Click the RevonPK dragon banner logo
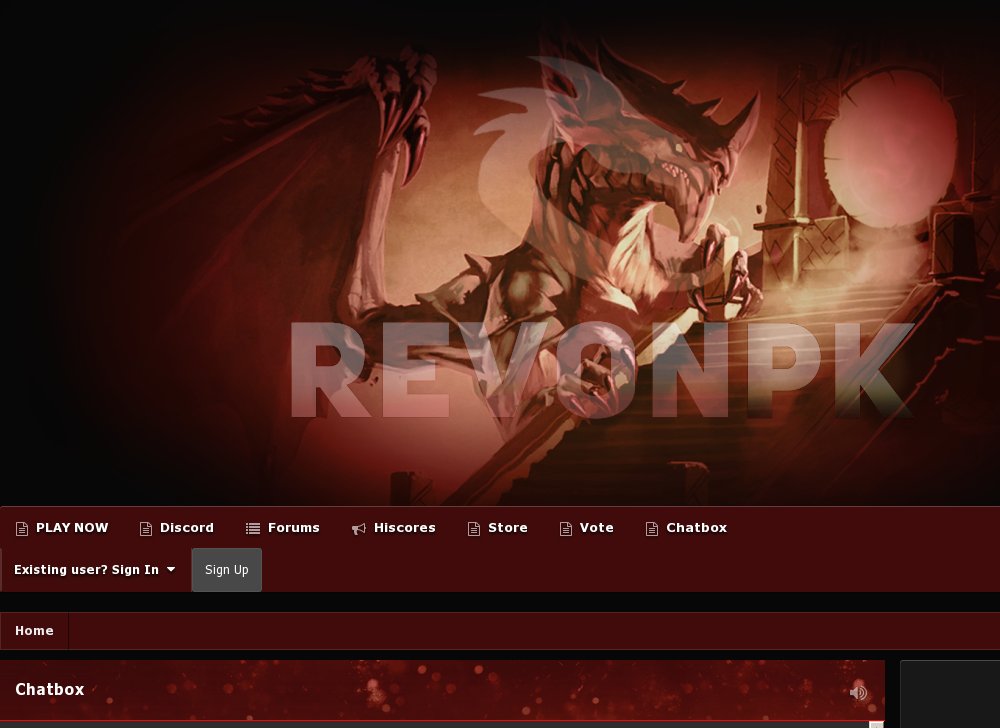 tap(500, 252)
